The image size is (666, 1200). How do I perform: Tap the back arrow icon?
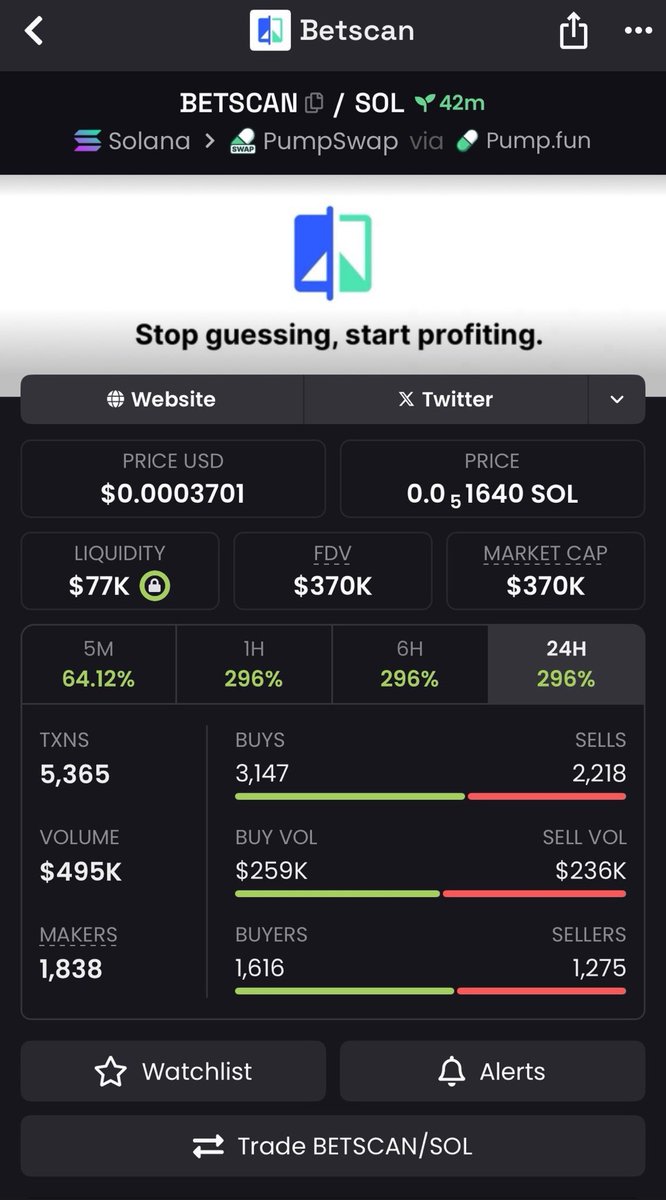[x=35, y=31]
